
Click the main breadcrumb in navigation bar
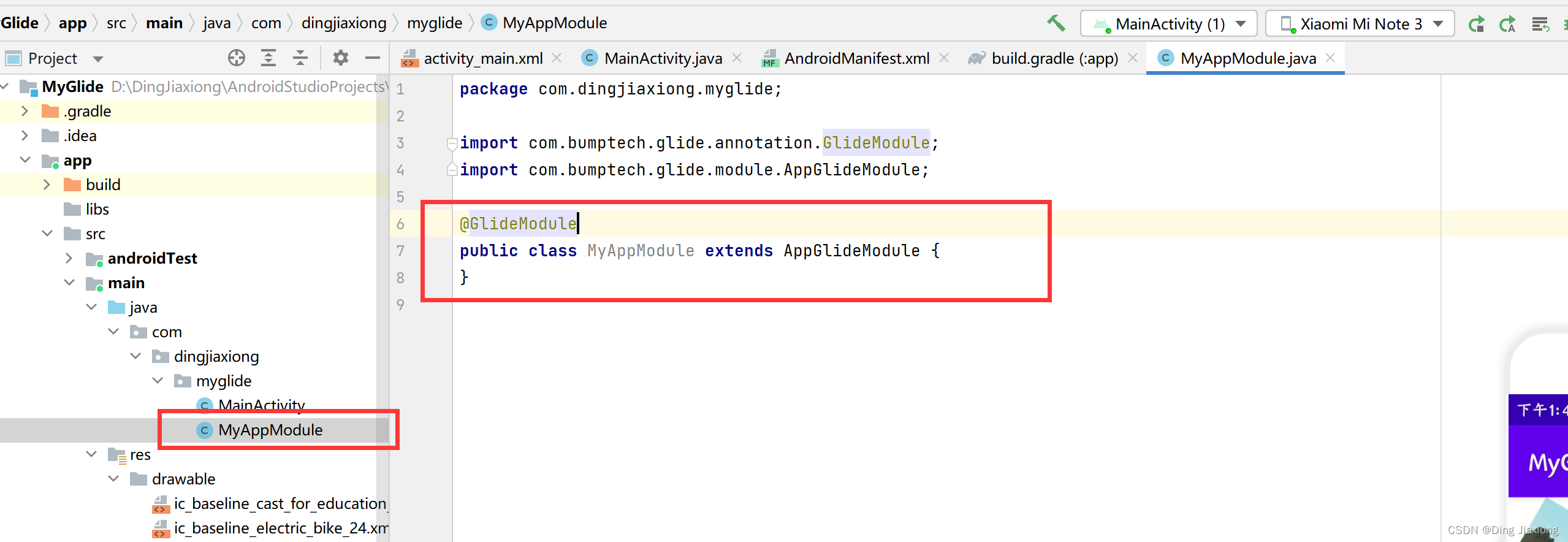(164, 23)
